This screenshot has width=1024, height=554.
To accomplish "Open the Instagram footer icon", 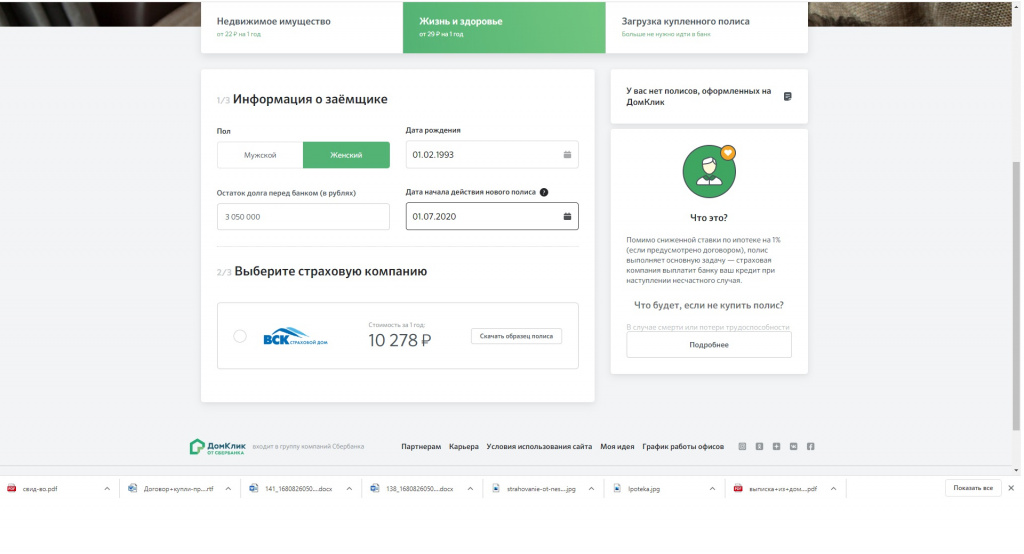I will pos(742,447).
